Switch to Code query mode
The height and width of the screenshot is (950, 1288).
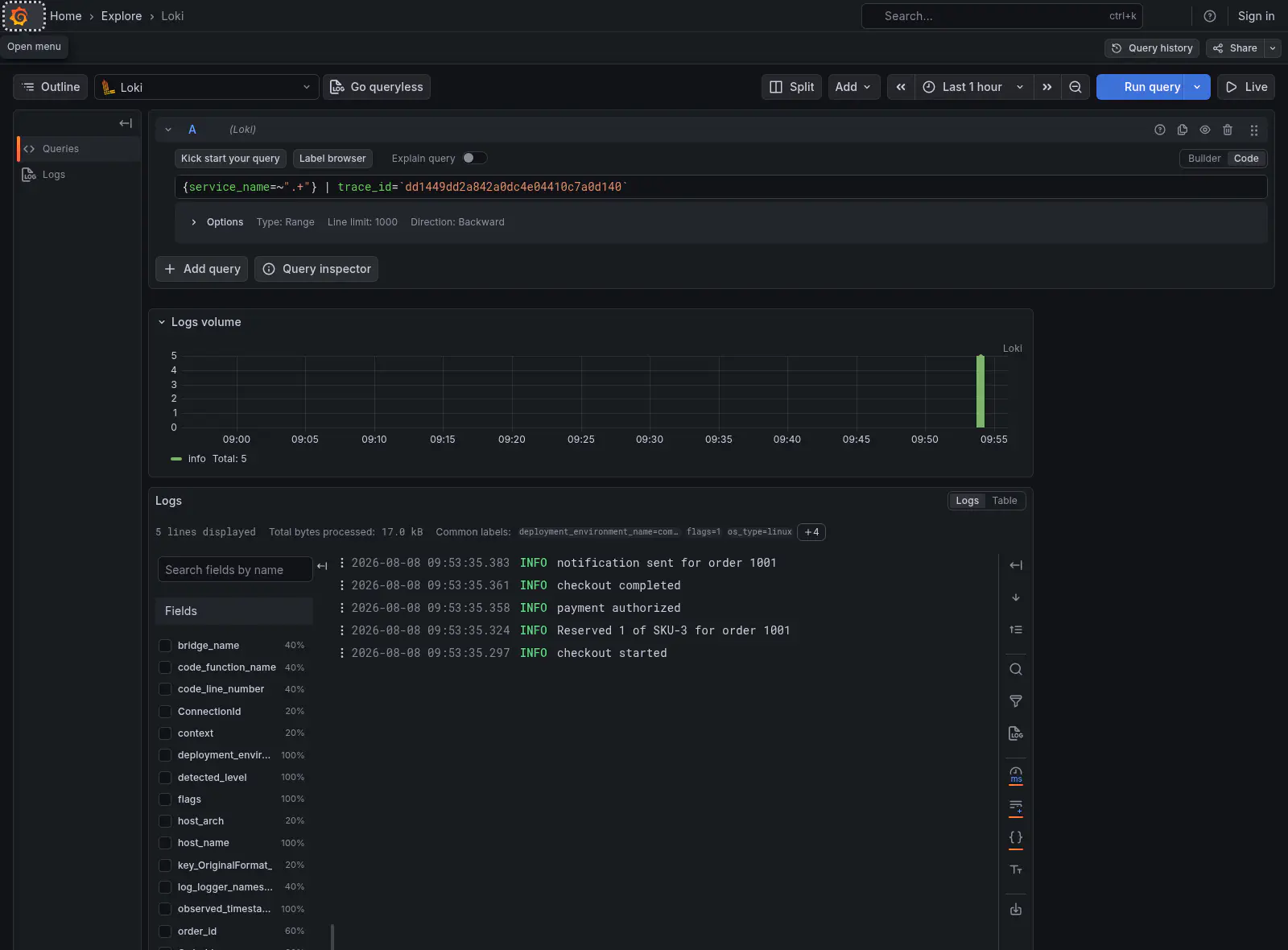(x=1246, y=159)
